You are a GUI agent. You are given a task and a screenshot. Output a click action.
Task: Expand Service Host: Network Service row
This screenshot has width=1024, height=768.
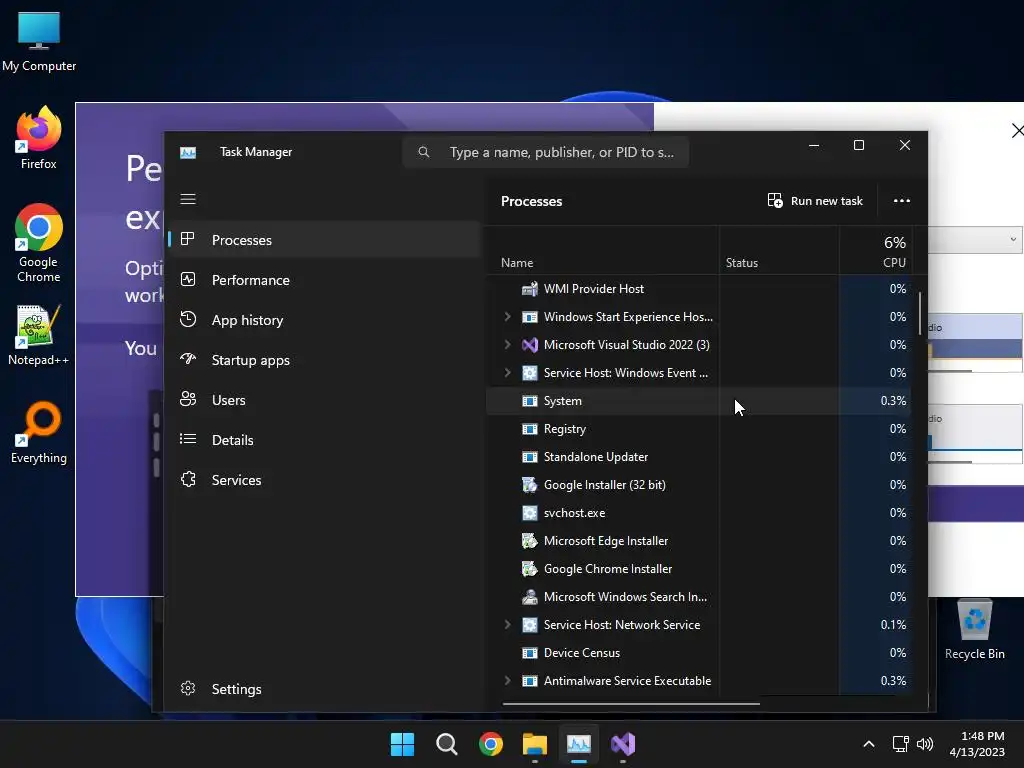[x=507, y=625]
